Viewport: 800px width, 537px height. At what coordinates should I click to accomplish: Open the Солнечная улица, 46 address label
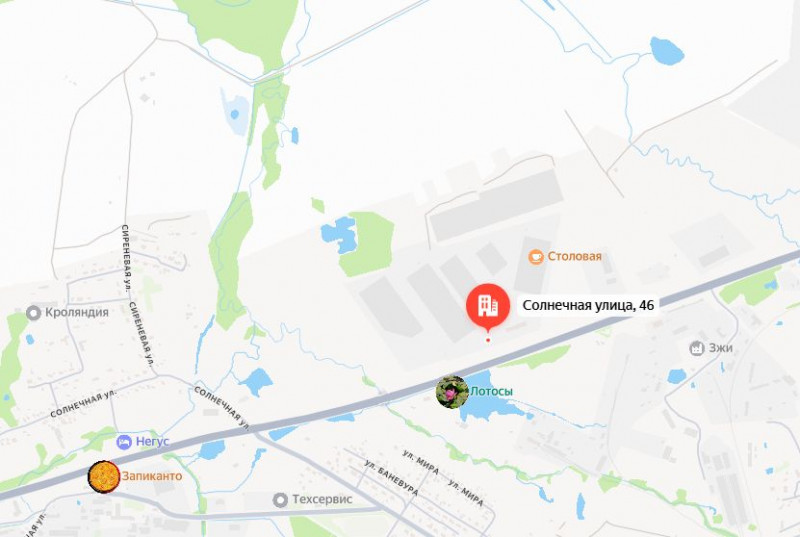(x=588, y=305)
